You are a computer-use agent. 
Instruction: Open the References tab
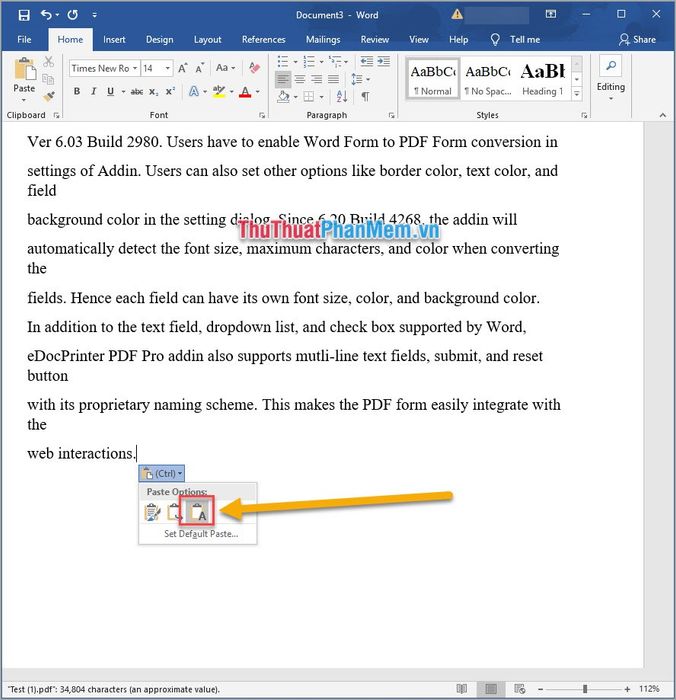point(263,40)
